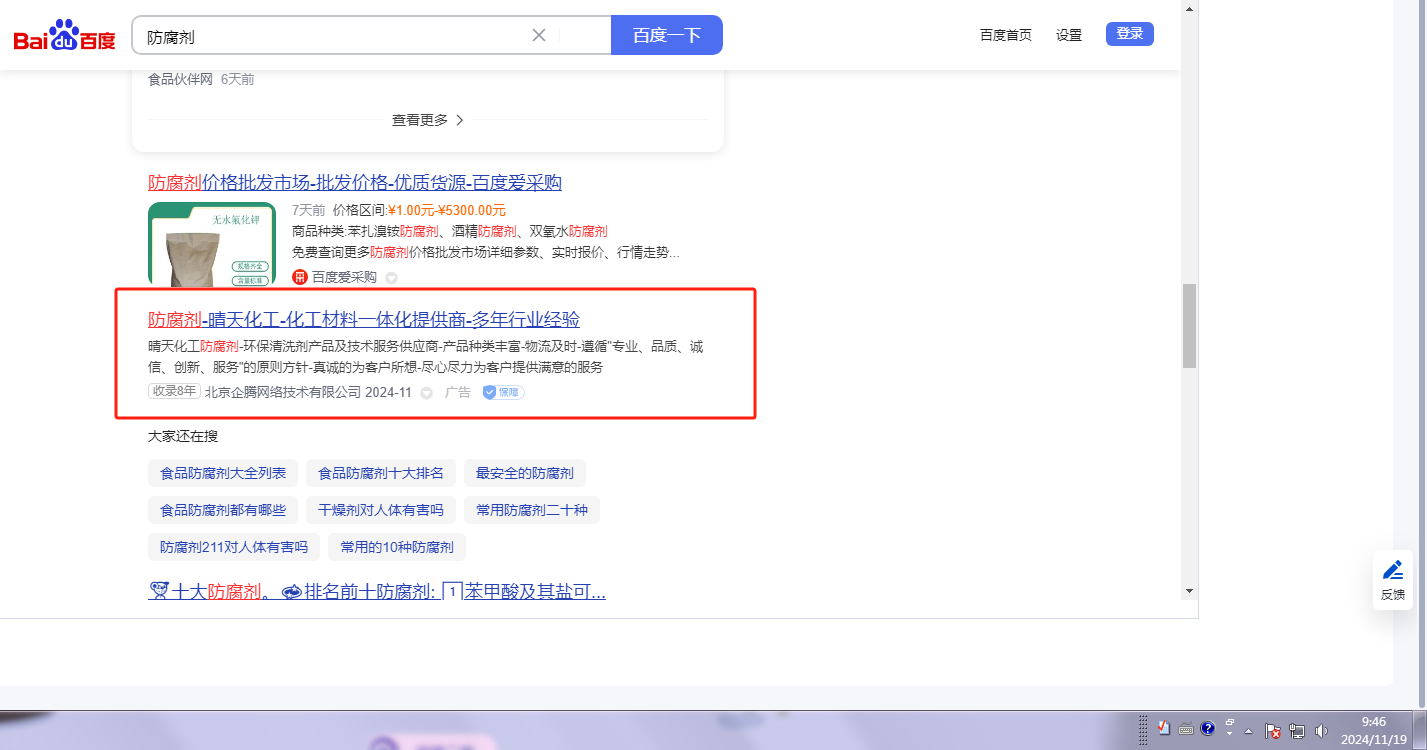The height and width of the screenshot is (750, 1427).
Task: Expand 查看更多 chevron
Action: tap(460, 120)
